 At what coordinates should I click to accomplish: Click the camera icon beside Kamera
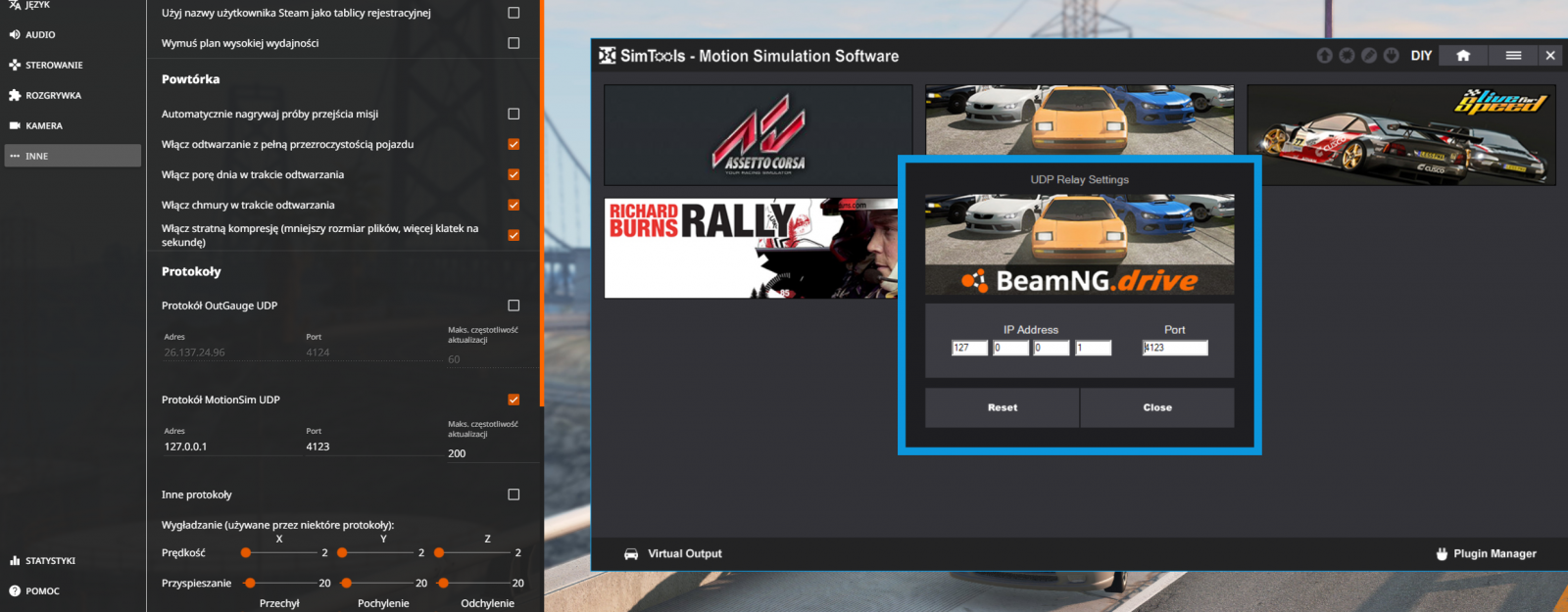15,125
